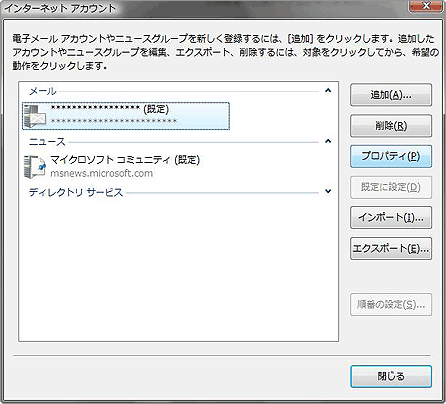
Task: Click the インポート(I)... button
Action: tap(391, 218)
